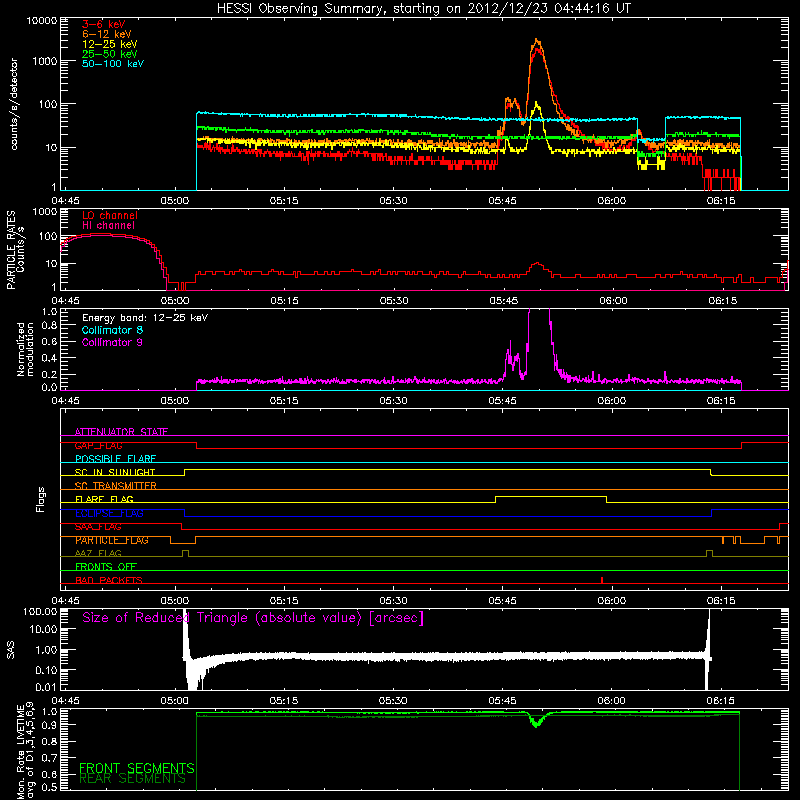Click the Mon. Rate LIVETIME axis label

coord(26,752)
